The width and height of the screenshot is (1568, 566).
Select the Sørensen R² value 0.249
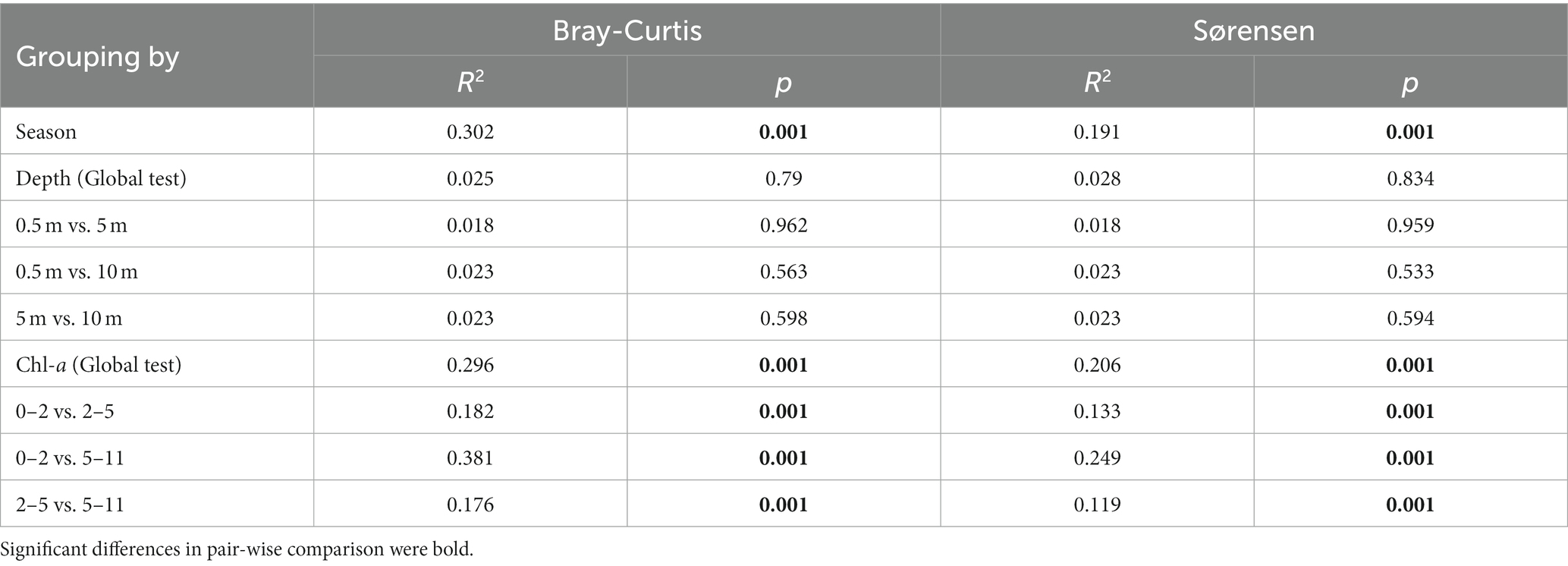1097,458
